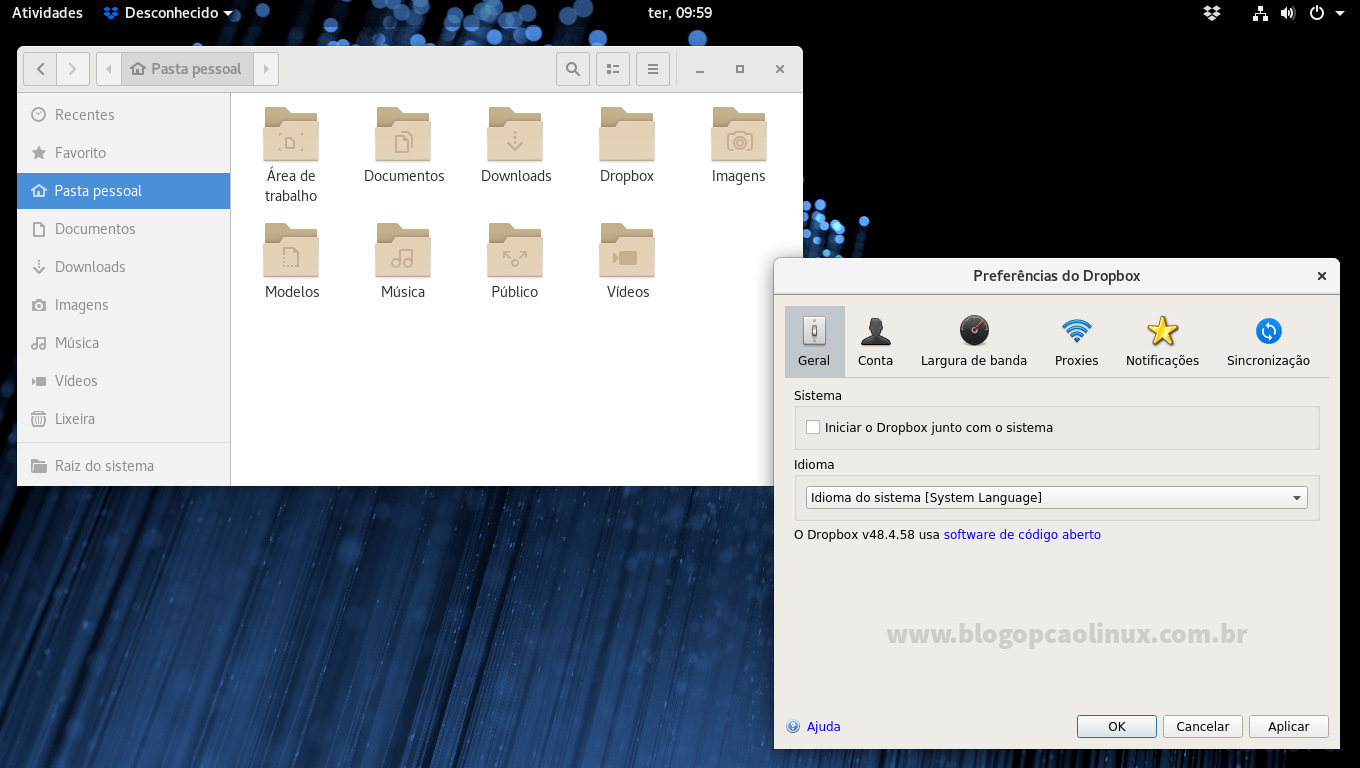Image resolution: width=1360 pixels, height=768 pixels.
Task: Open Música from the sidebar
Action: [x=123, y=343]
